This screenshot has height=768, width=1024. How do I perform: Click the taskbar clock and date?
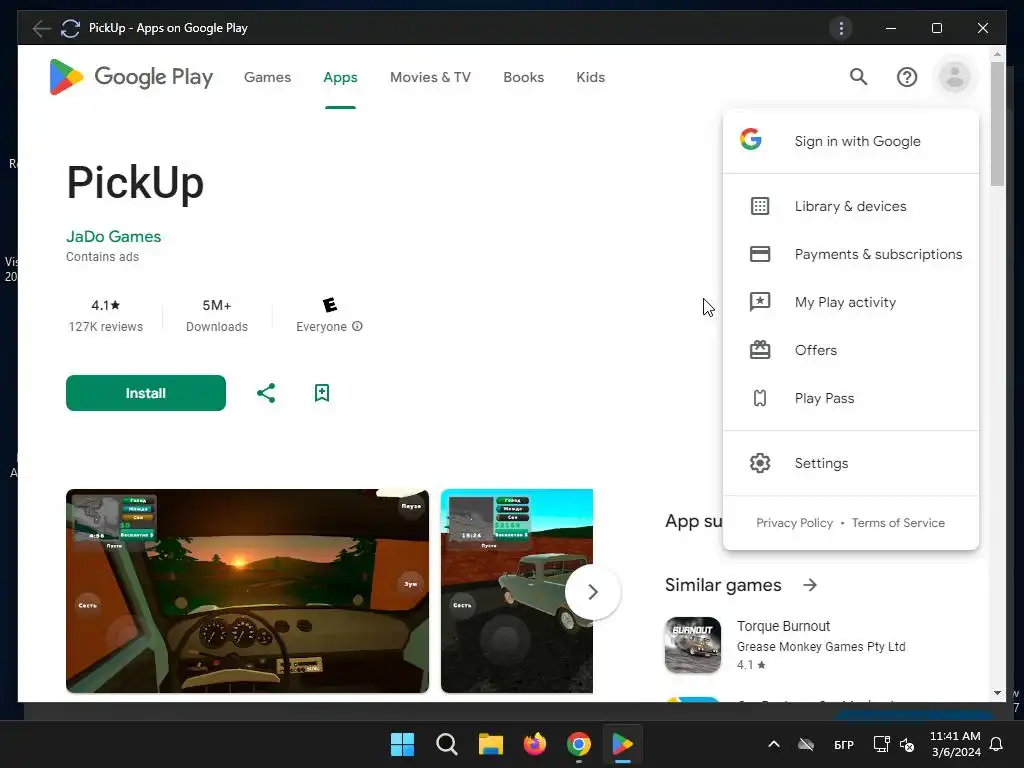[955, 744]
